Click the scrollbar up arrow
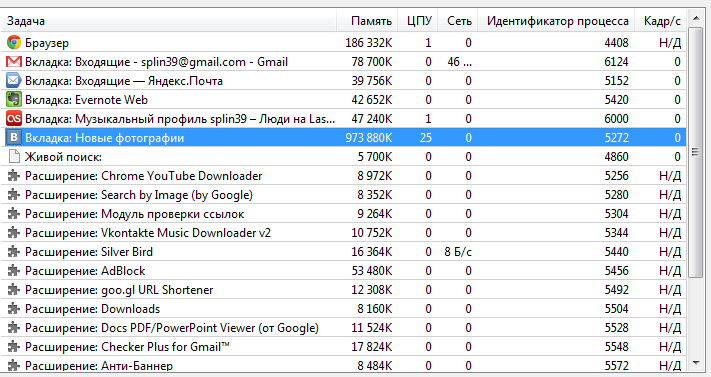This screenshot has height=377, width=711. point(695,19)
